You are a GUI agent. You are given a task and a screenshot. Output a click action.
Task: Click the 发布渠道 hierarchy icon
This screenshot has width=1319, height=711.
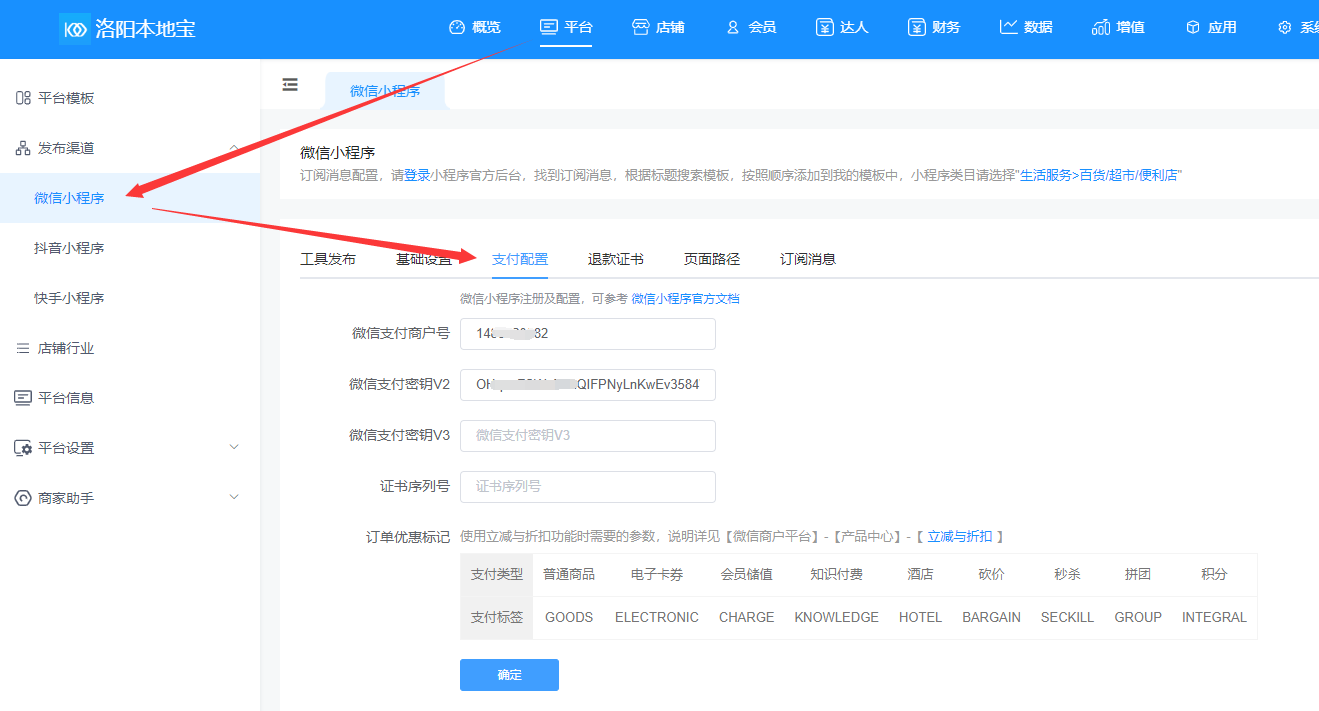[23, 148]
